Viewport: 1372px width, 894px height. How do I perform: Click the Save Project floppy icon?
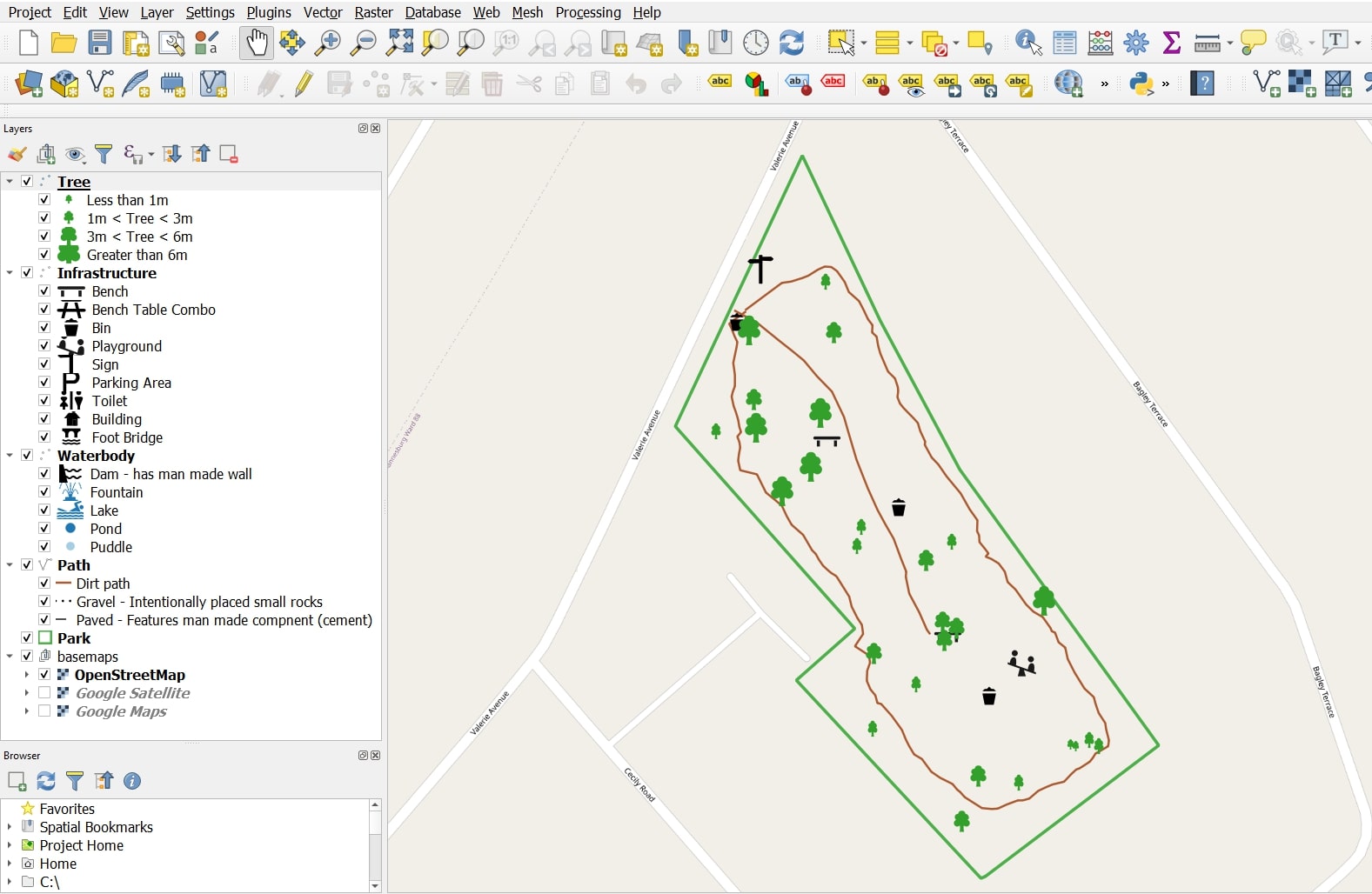point(100,43)
